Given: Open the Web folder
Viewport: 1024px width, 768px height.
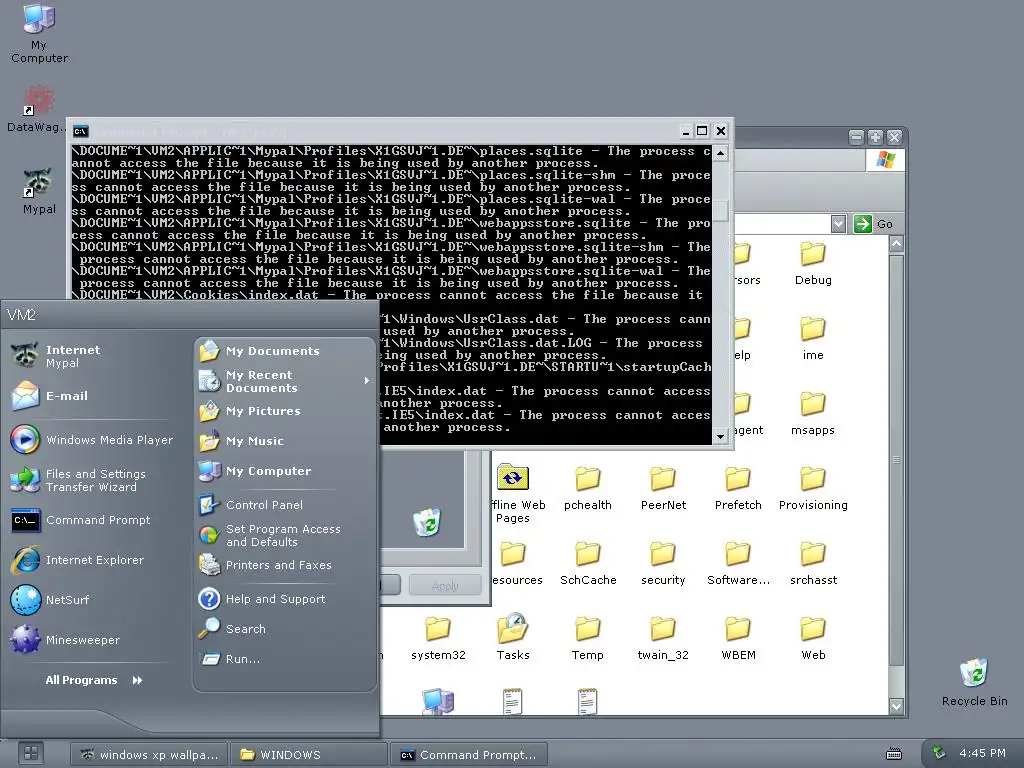Looking at the screenshot, I should point(813,639).
